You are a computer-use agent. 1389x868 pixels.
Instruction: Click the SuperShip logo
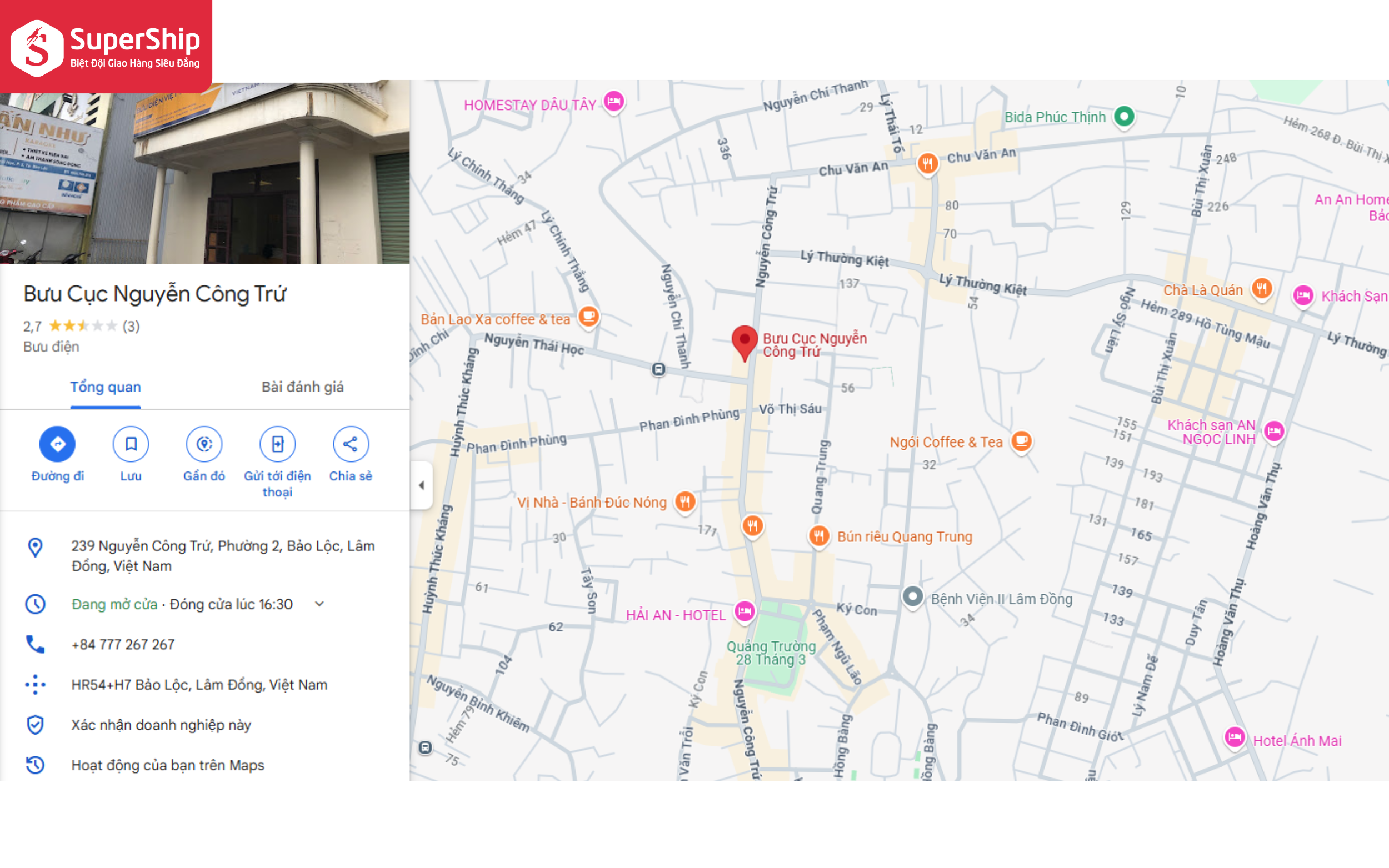tap(106, 47)
